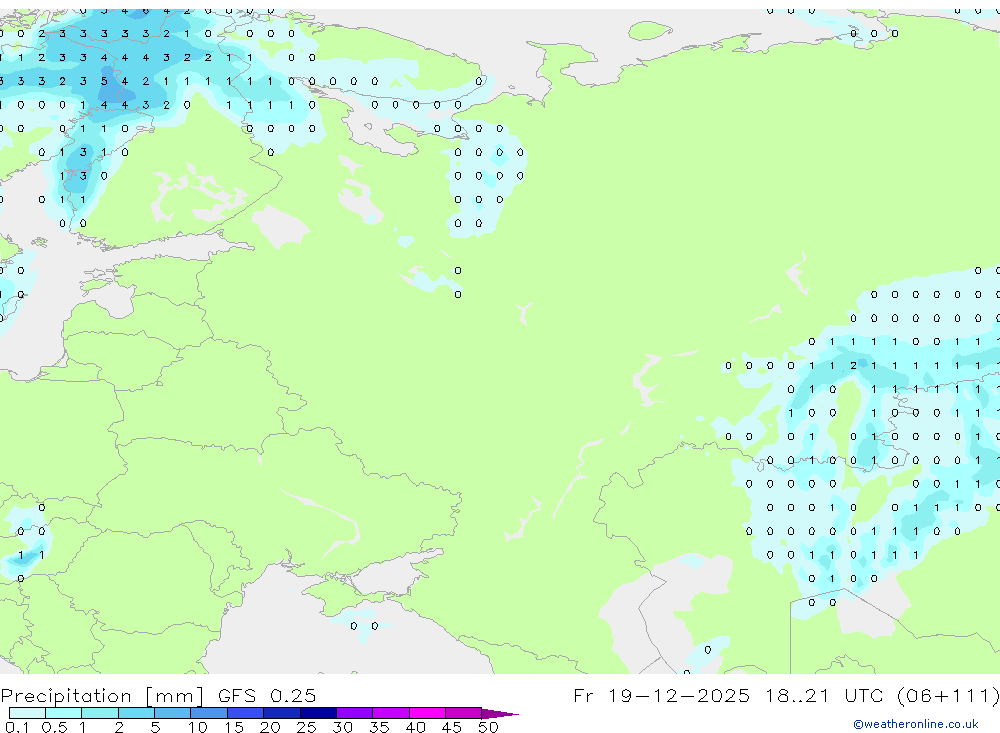Pick the 25–30 mm navy legend swatch
This screenshot has width=1000, height=733.
pos(318,713)
